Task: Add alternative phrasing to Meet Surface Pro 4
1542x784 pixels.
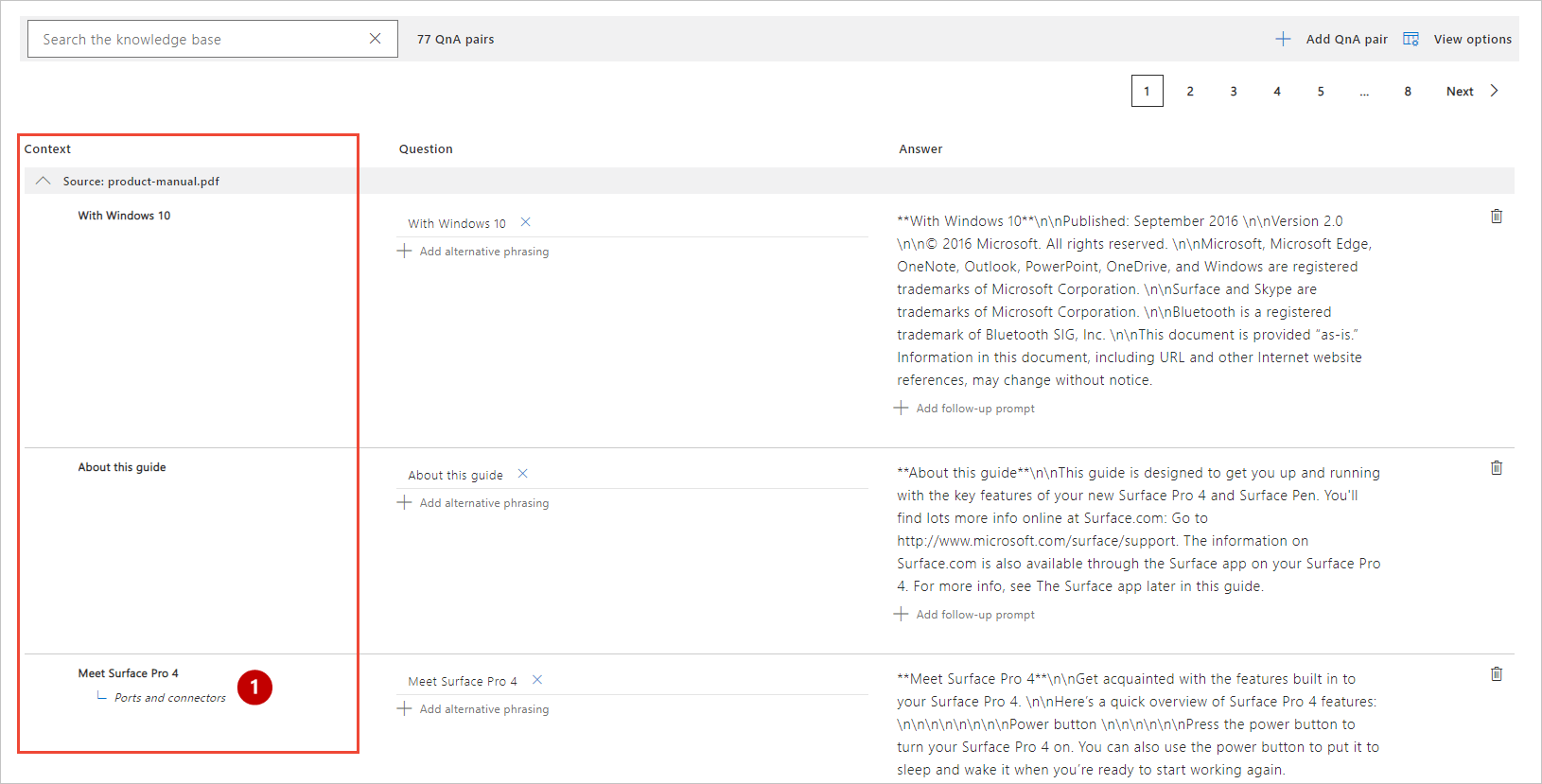Action: point(484,709)
